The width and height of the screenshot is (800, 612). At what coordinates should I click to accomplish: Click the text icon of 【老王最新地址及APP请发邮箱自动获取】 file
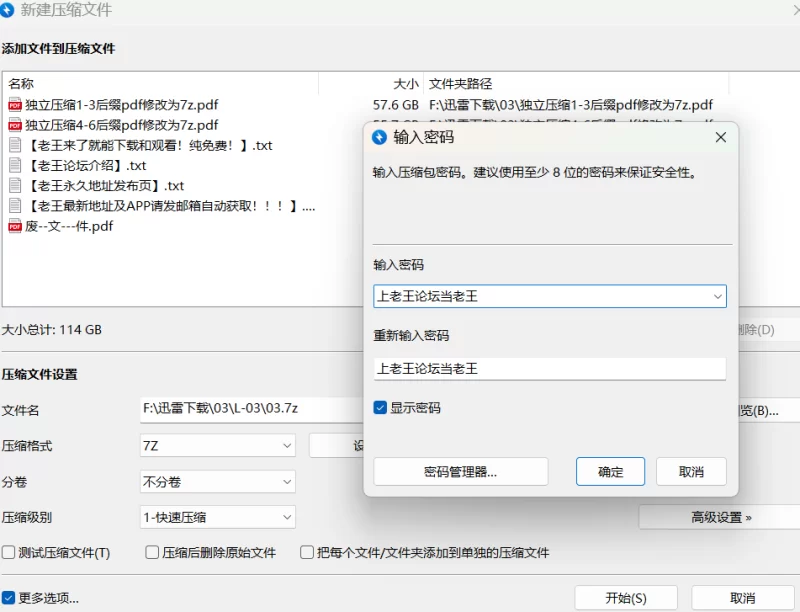coord(15,206)
